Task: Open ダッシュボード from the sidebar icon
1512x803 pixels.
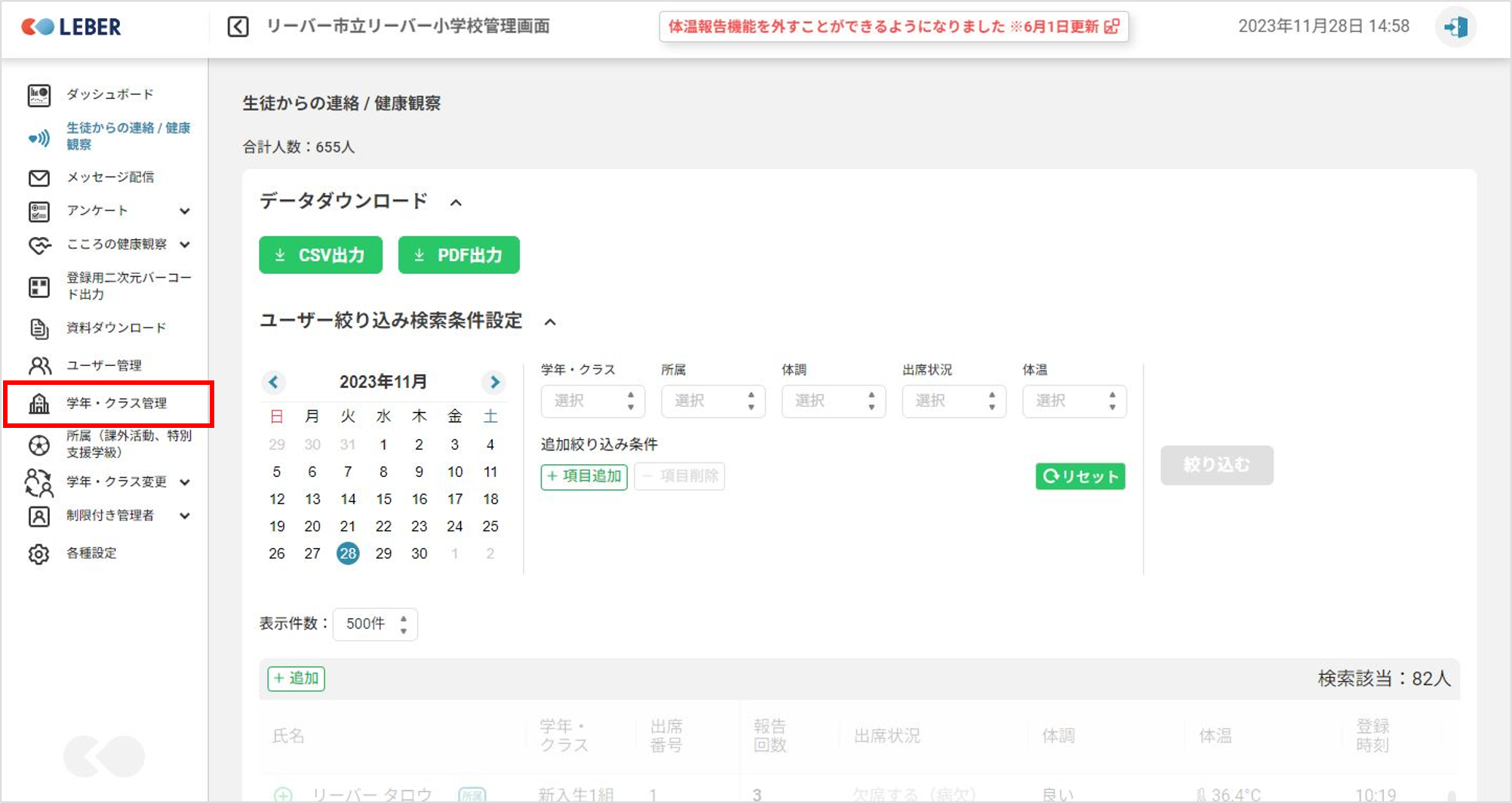Action: click(x=38, y=95)
